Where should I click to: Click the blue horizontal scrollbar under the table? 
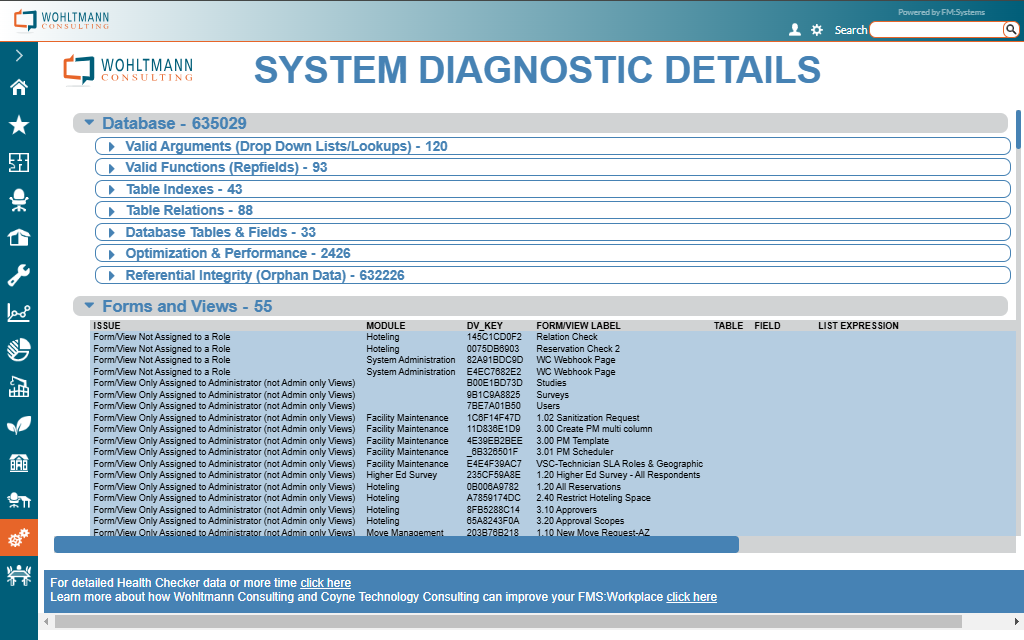pyautogui.click(x=396, y=544)
